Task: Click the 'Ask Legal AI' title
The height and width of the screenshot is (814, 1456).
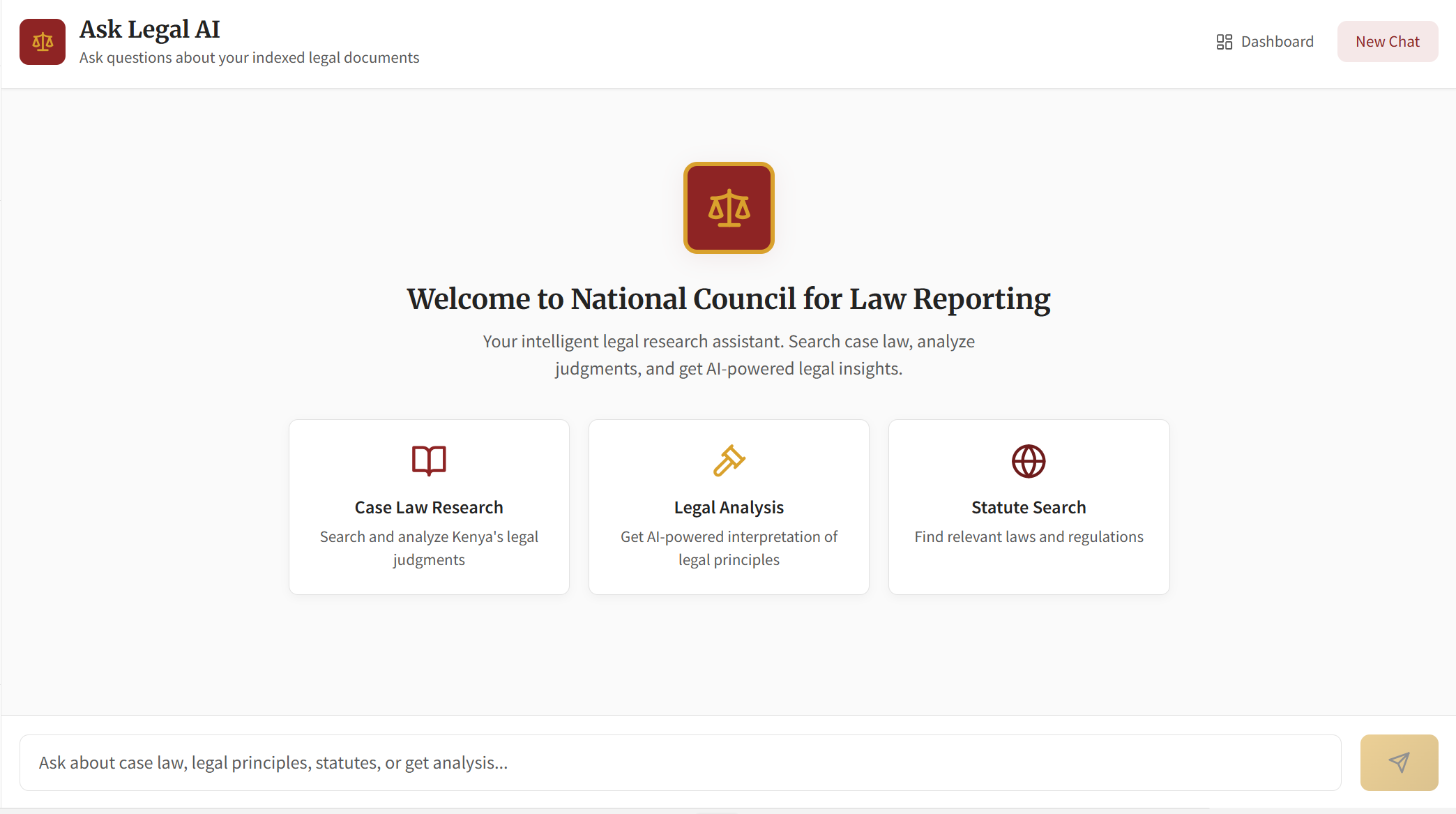Action: click(150, 29)
